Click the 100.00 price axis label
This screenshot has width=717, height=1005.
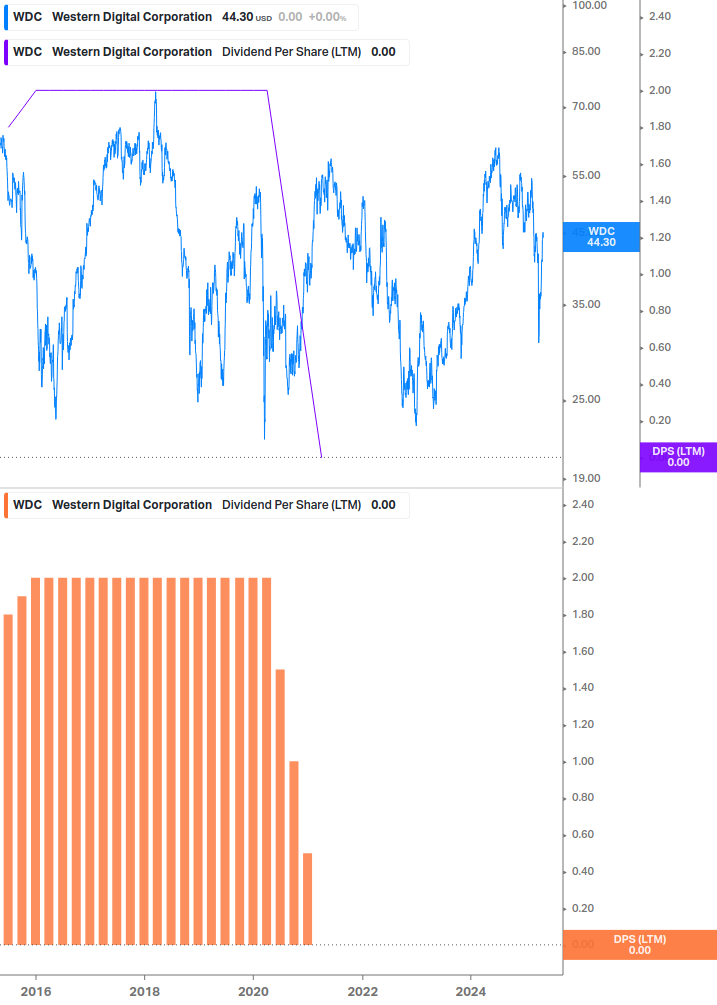(589, 6)
